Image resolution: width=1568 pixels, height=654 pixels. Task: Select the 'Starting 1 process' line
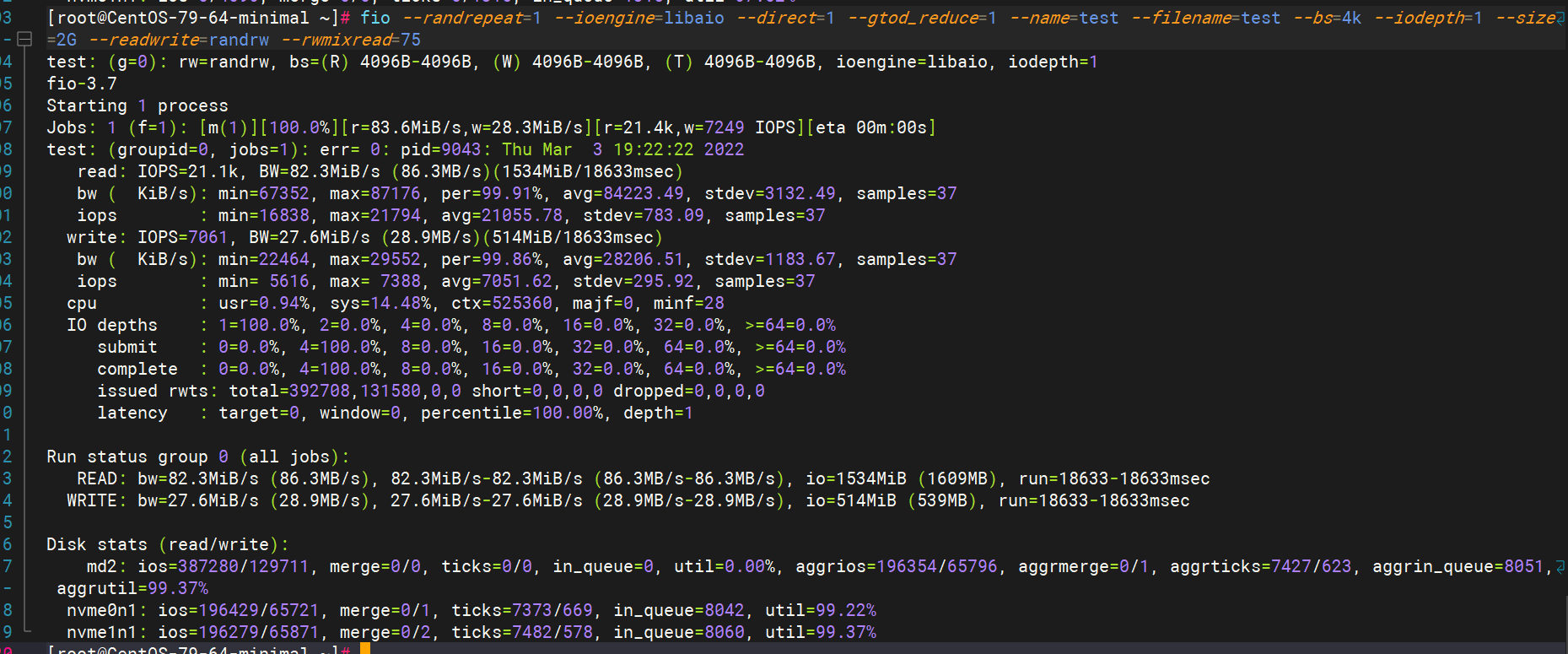click(137, 105)
